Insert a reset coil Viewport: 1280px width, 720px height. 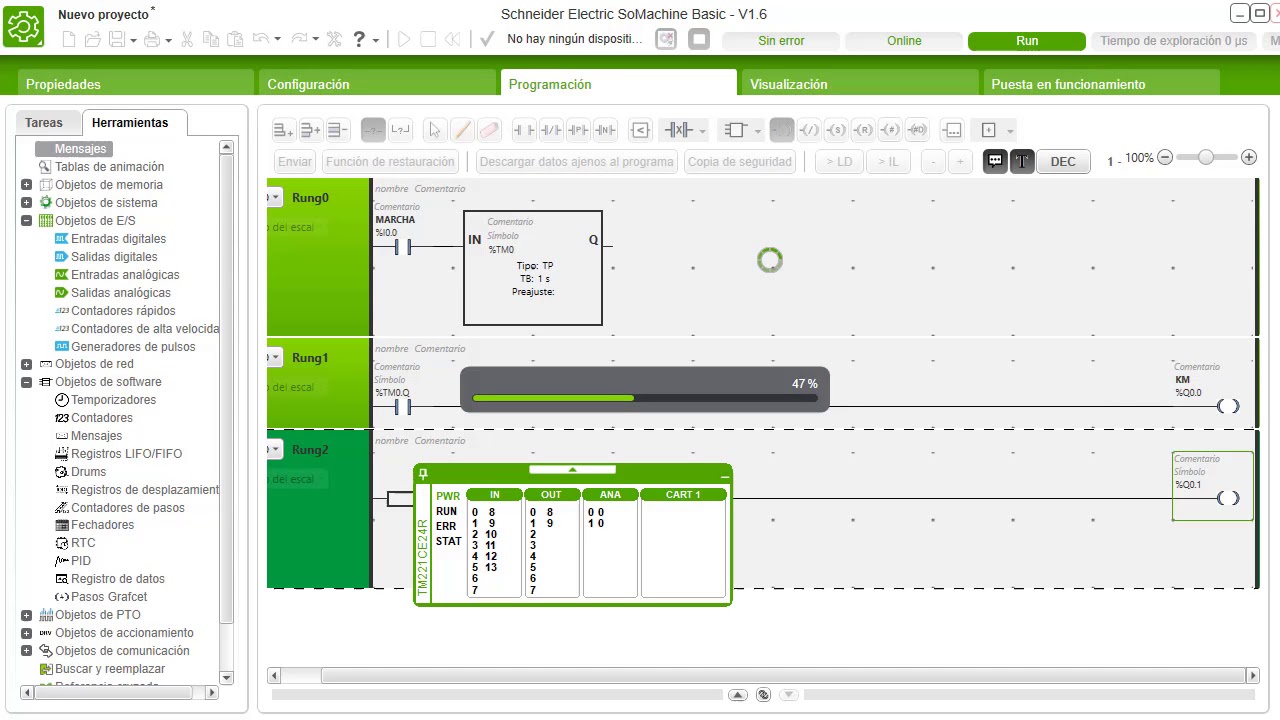(x=863, y=130)
